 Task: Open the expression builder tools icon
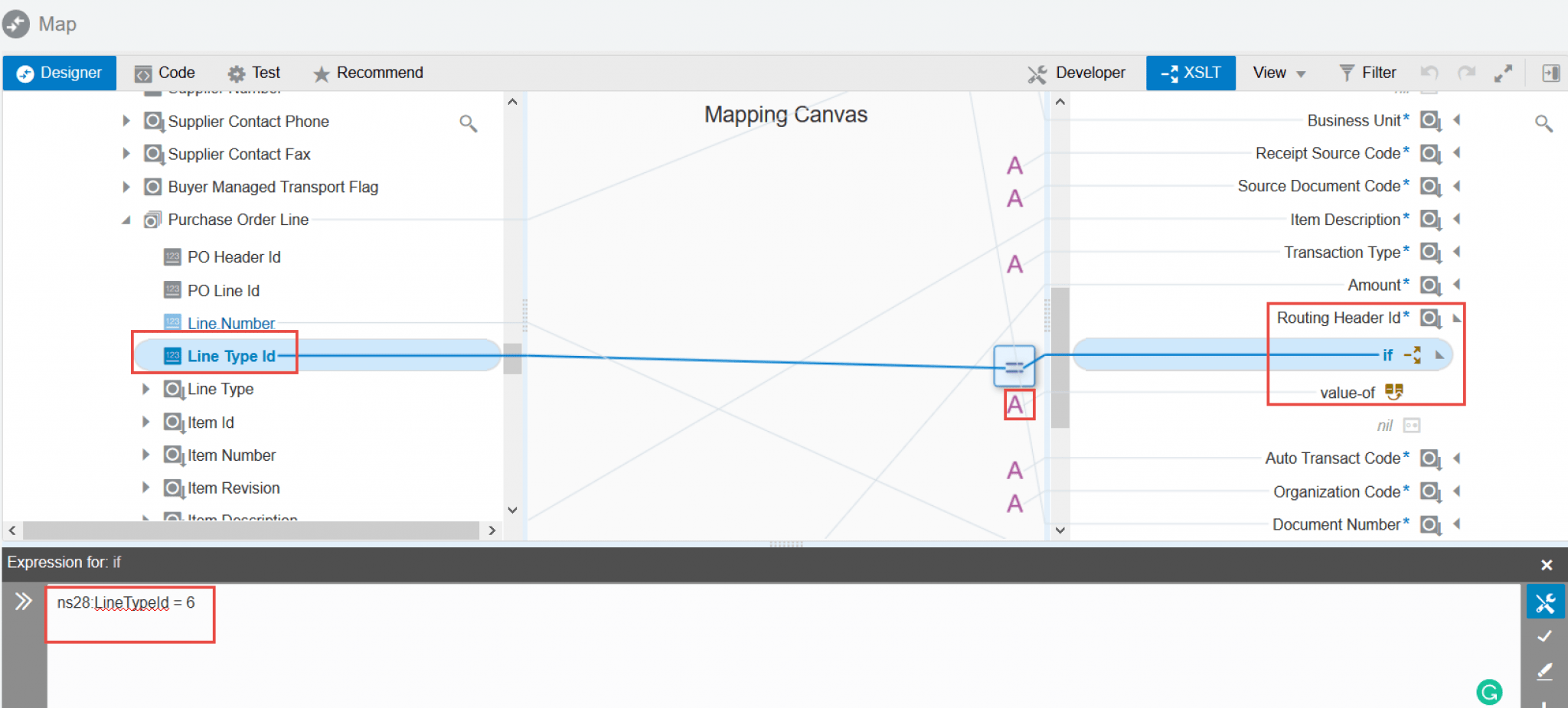[x=1546, y=602]
